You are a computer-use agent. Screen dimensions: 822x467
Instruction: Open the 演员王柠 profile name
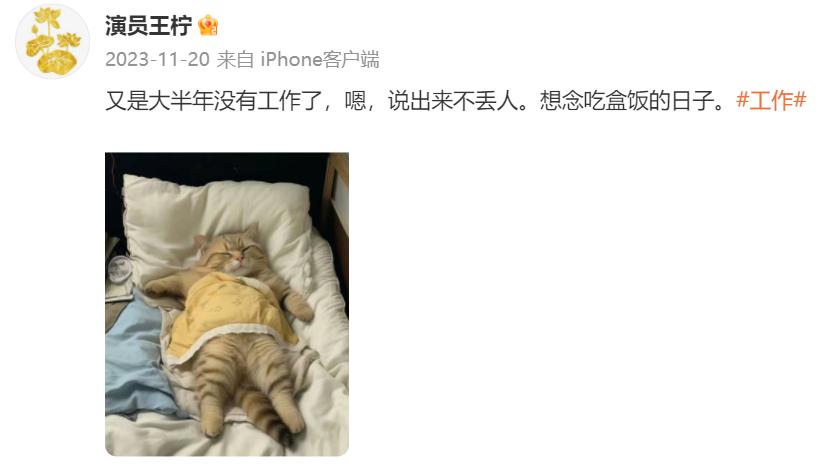tap(148, 25)
